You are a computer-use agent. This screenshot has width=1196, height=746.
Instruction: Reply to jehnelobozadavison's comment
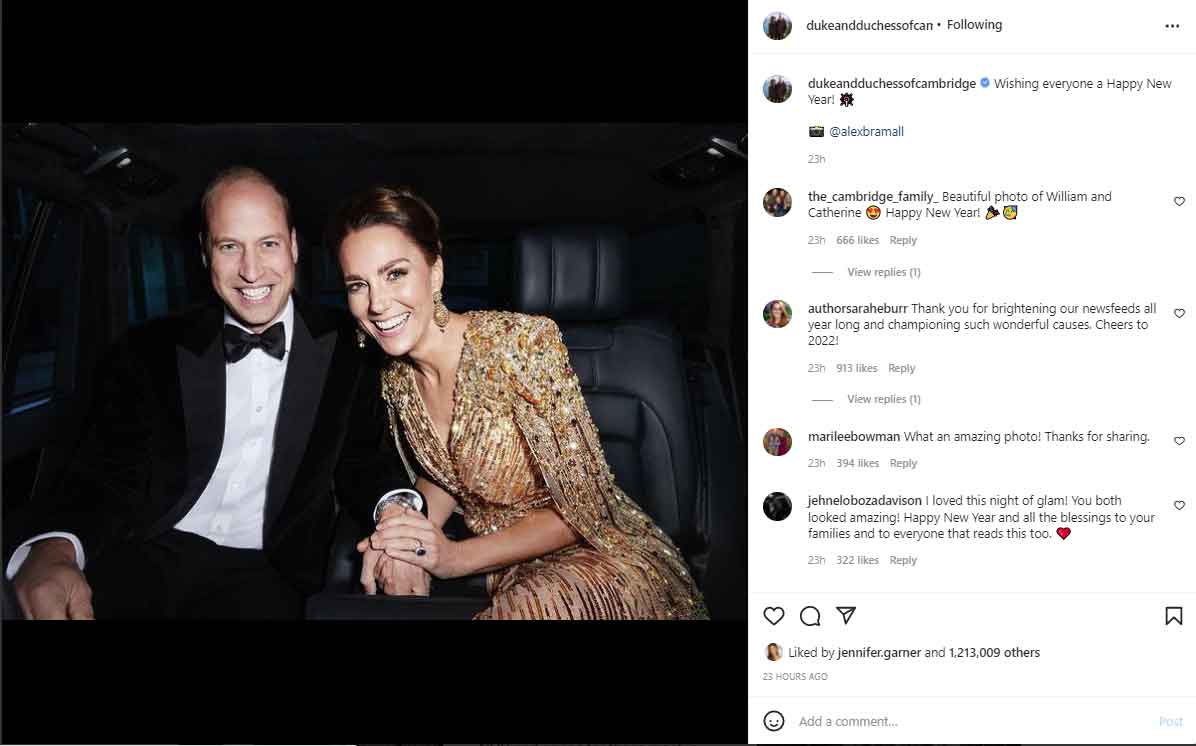click(x=903, y=560)
